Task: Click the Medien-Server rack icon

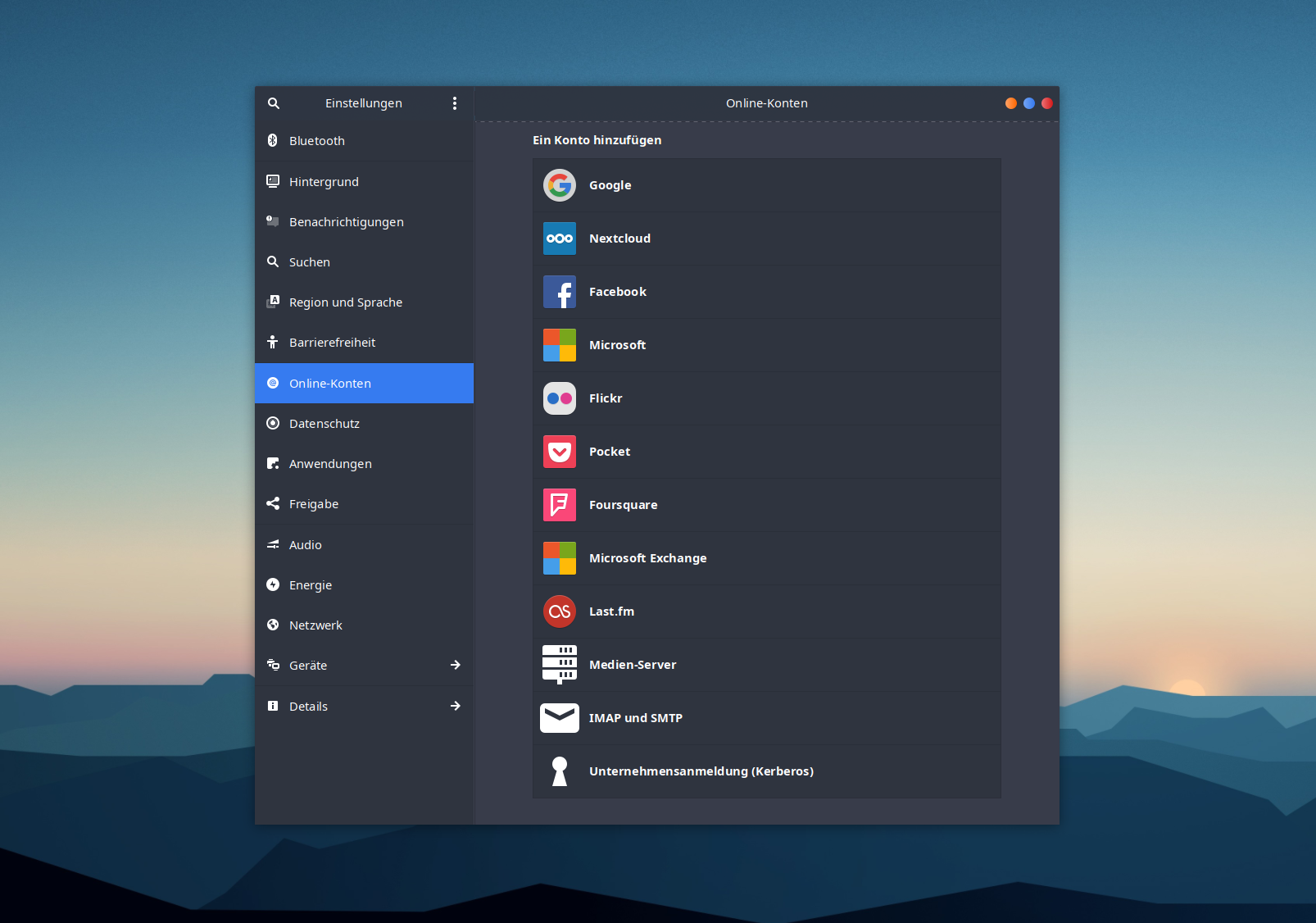Action: pyautogui.click(x=560, y=665)
